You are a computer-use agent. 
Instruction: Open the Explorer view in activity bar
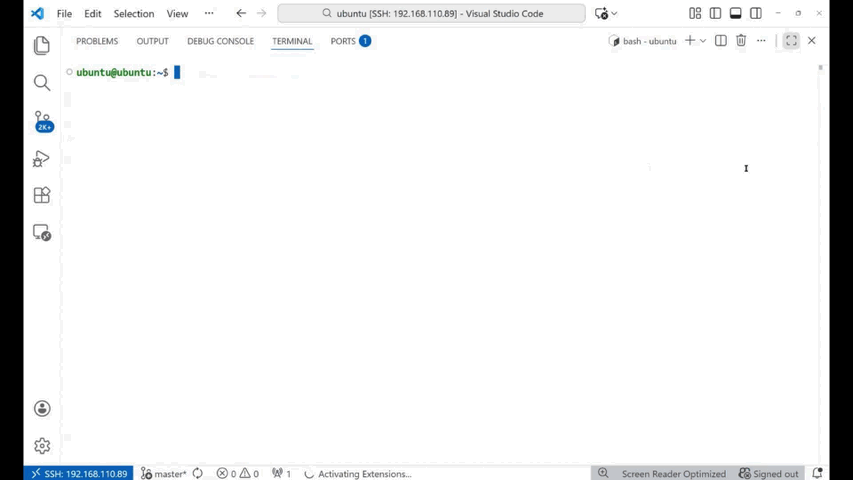42,45
